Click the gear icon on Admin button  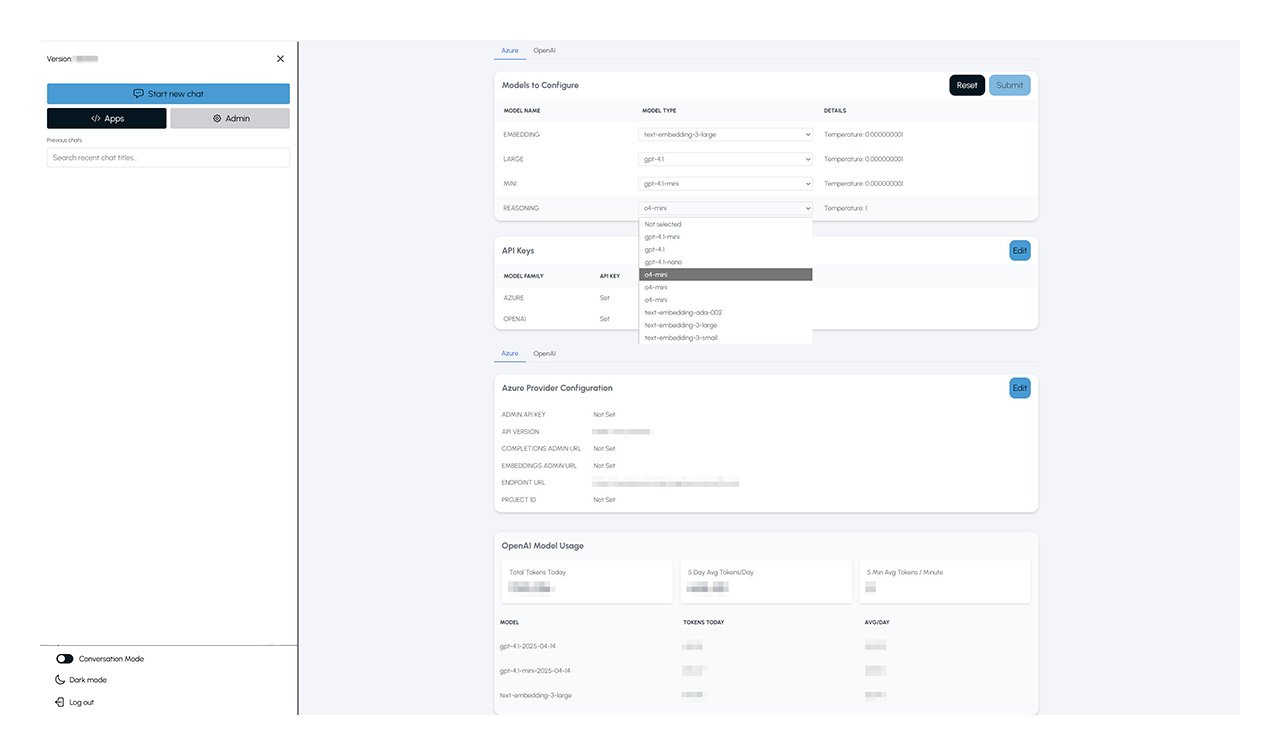(216, 119)
